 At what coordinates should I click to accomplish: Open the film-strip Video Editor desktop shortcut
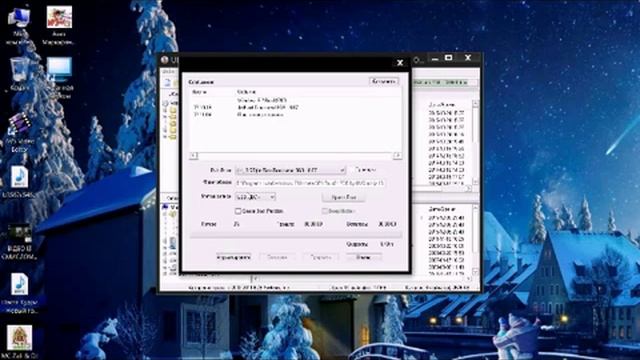click(19, 124)
